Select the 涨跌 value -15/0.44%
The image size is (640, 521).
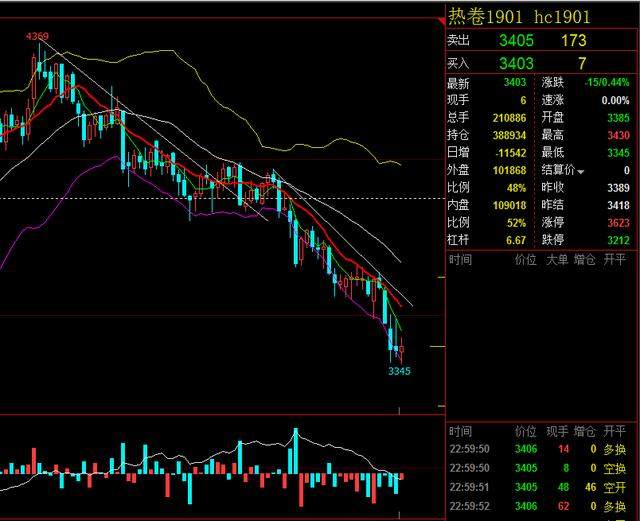pyautogui.click(x=607, y=82)
